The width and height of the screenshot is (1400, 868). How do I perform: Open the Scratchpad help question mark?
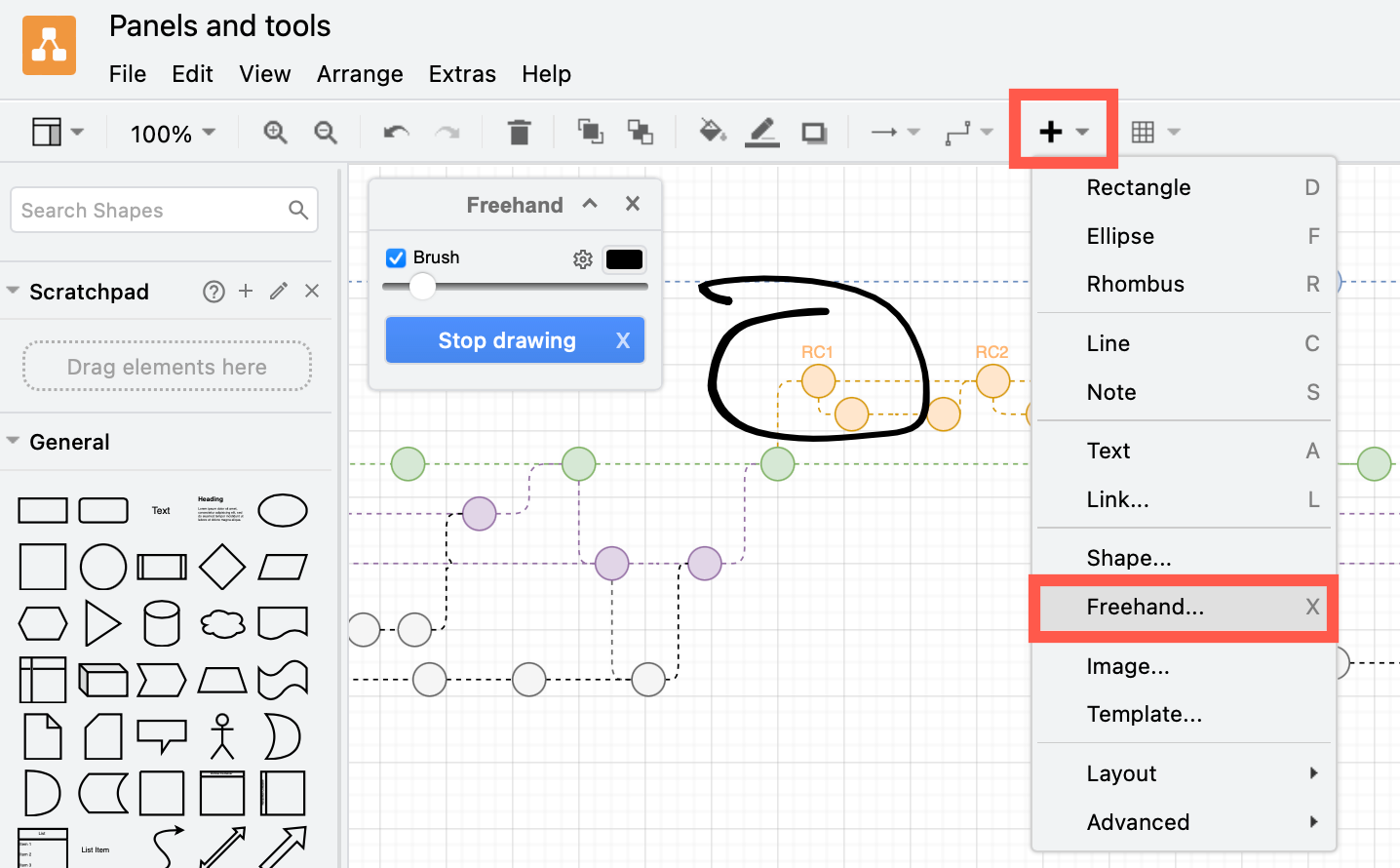click(x=214, y=291)
